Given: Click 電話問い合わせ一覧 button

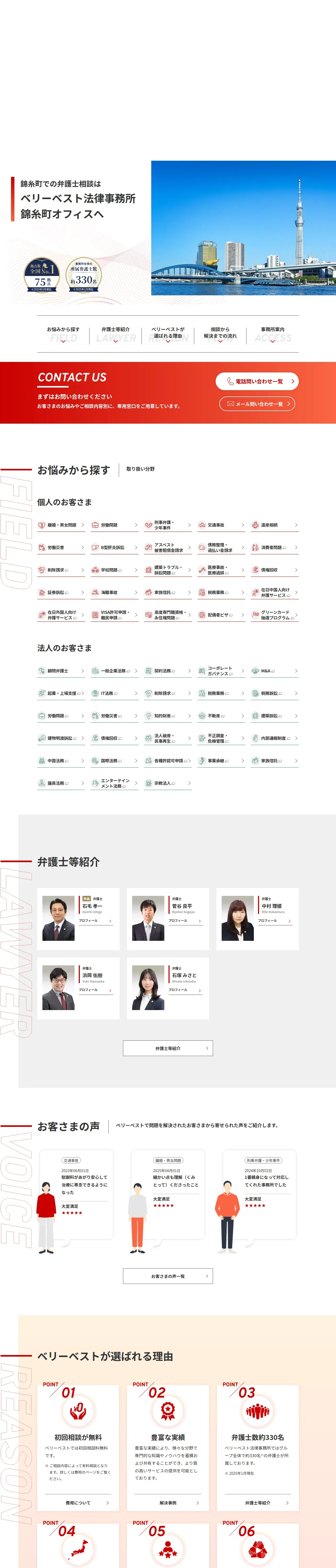Looking at the screenshot, I should (x=257, y=381).
